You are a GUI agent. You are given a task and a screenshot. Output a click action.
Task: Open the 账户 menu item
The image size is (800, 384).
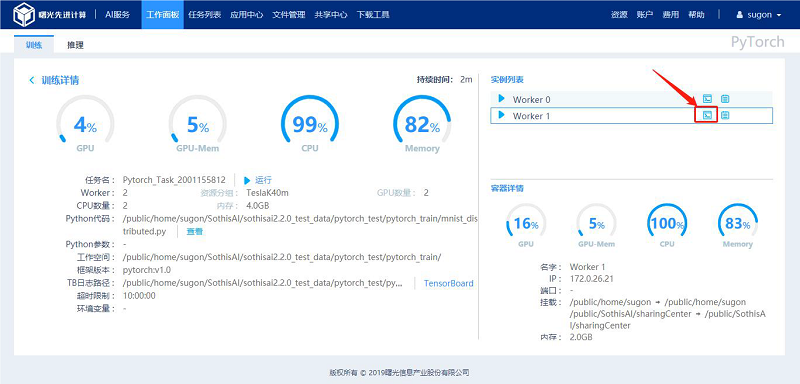tap(645, 15)
